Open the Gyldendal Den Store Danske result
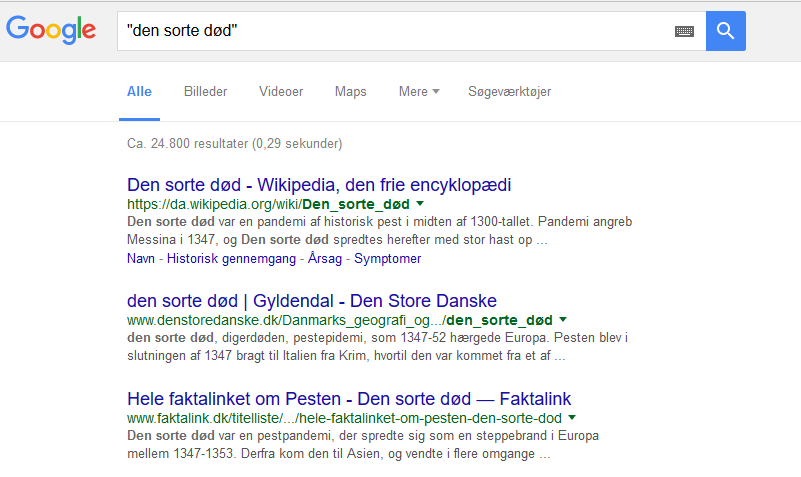Viewport: 801px width, 477px height. [x=312, y=301]
